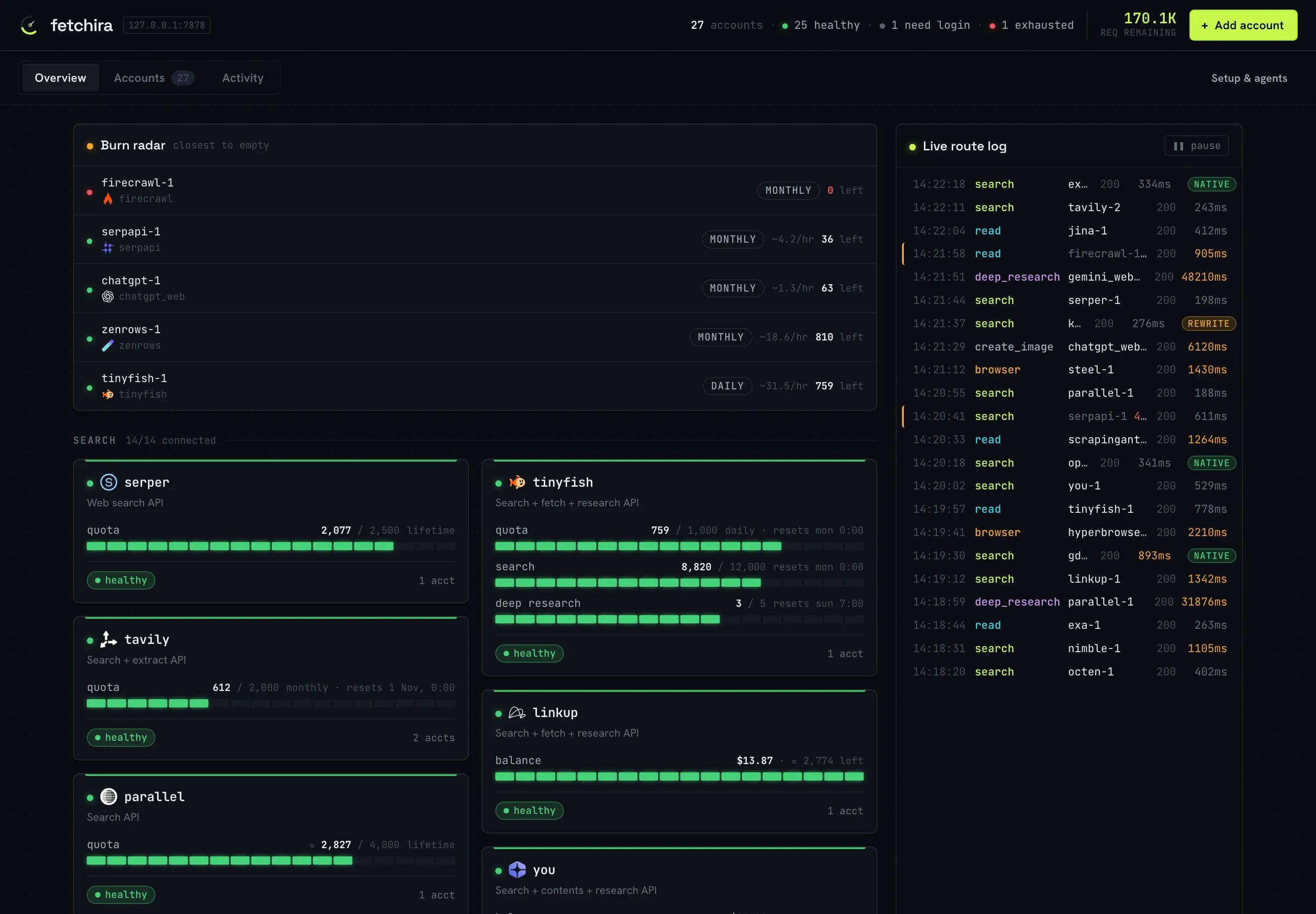This screenshot has height=914, width=1316.
Task: Select the 14:21:29 create_image log entry
Action: pyautogui.click(x=1069, y=347)
